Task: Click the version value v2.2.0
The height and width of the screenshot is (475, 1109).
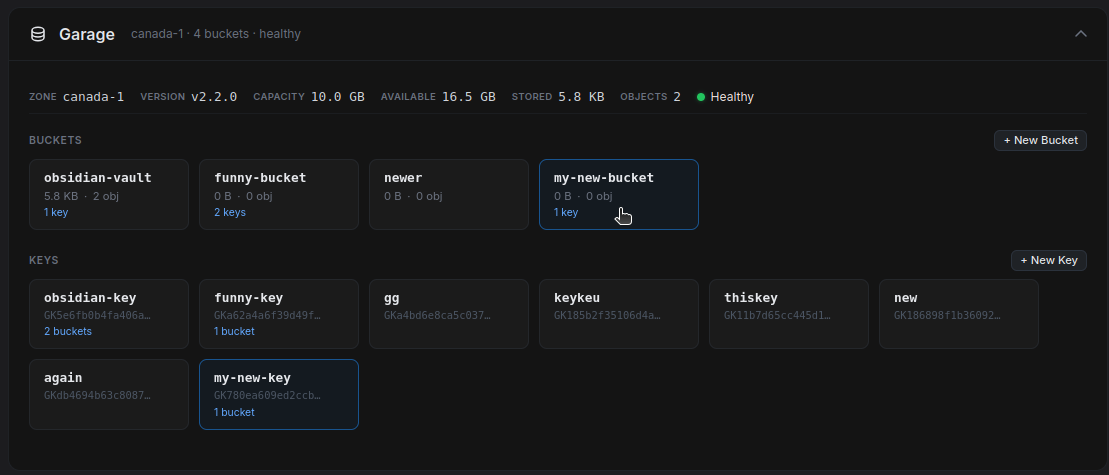Action: [214, 97]
